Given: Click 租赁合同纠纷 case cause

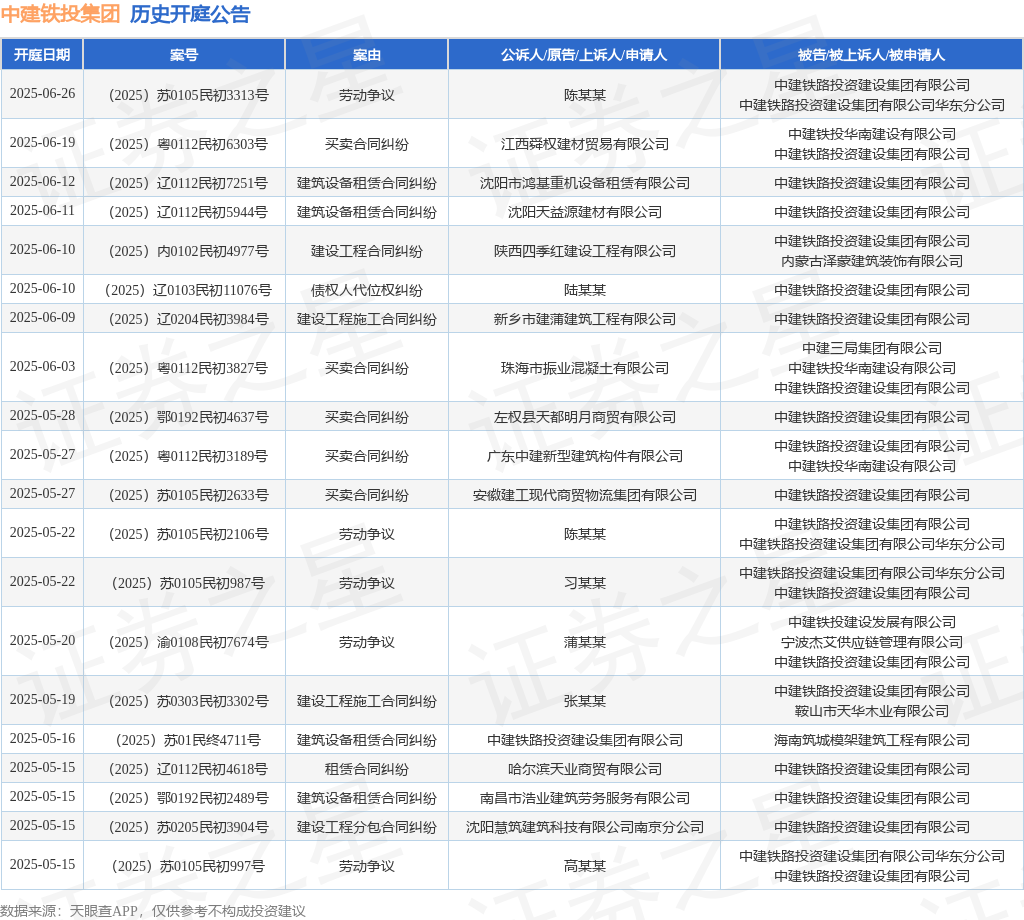Looking at the screenshot, I should 366,769.
